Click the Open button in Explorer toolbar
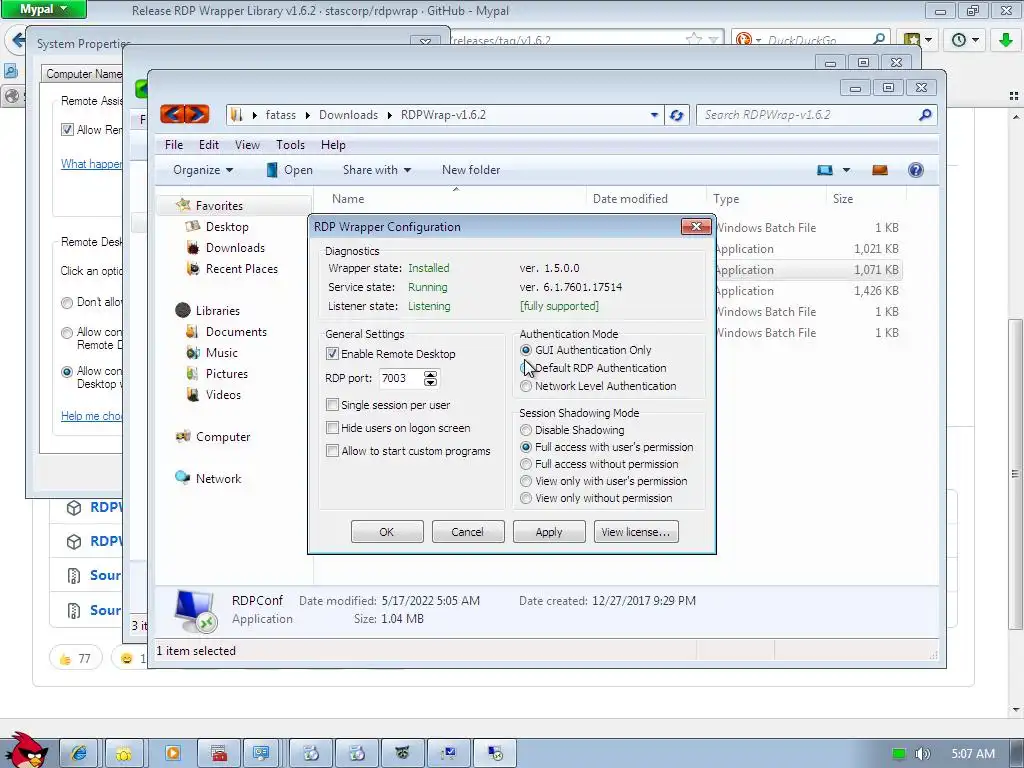The width and height of the screenshot is (1024, 768). pos(289,170)
